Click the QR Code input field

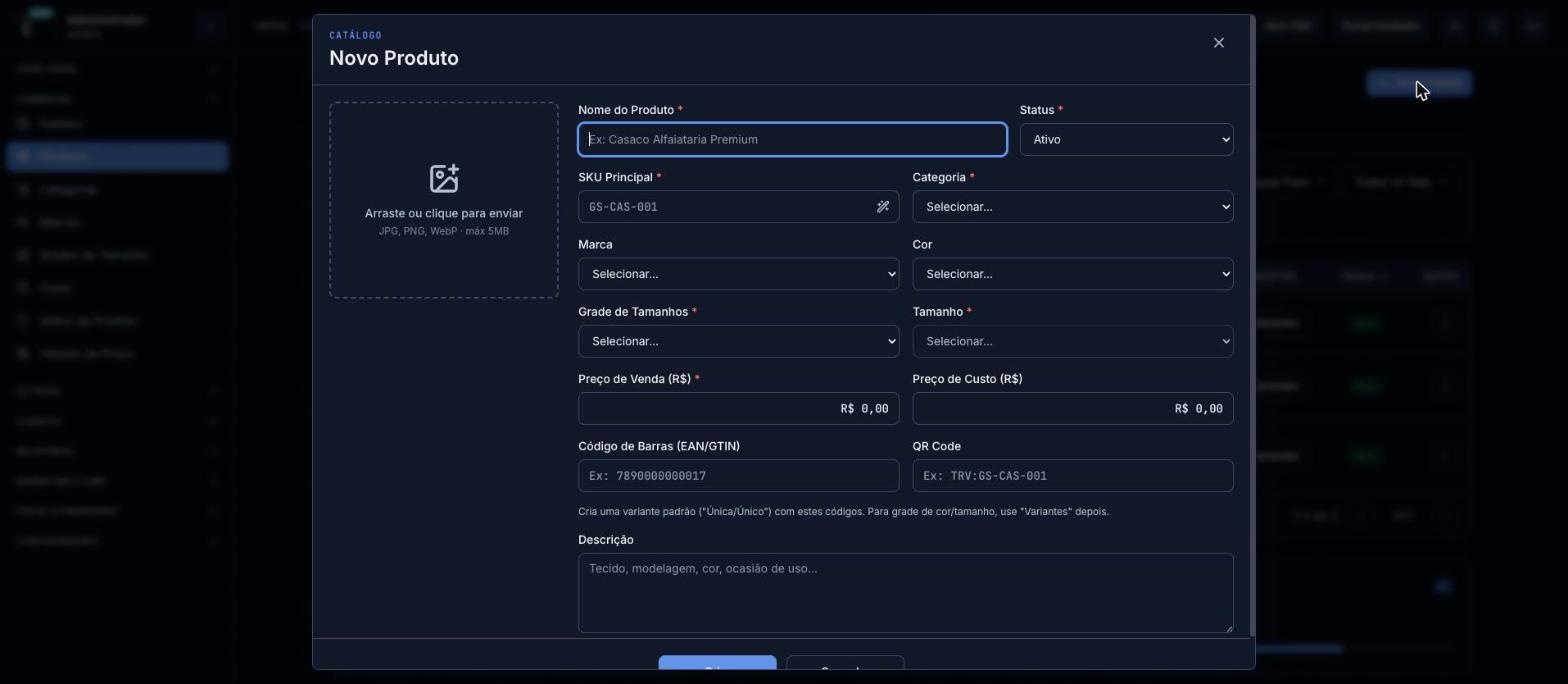click(1072, 476)
